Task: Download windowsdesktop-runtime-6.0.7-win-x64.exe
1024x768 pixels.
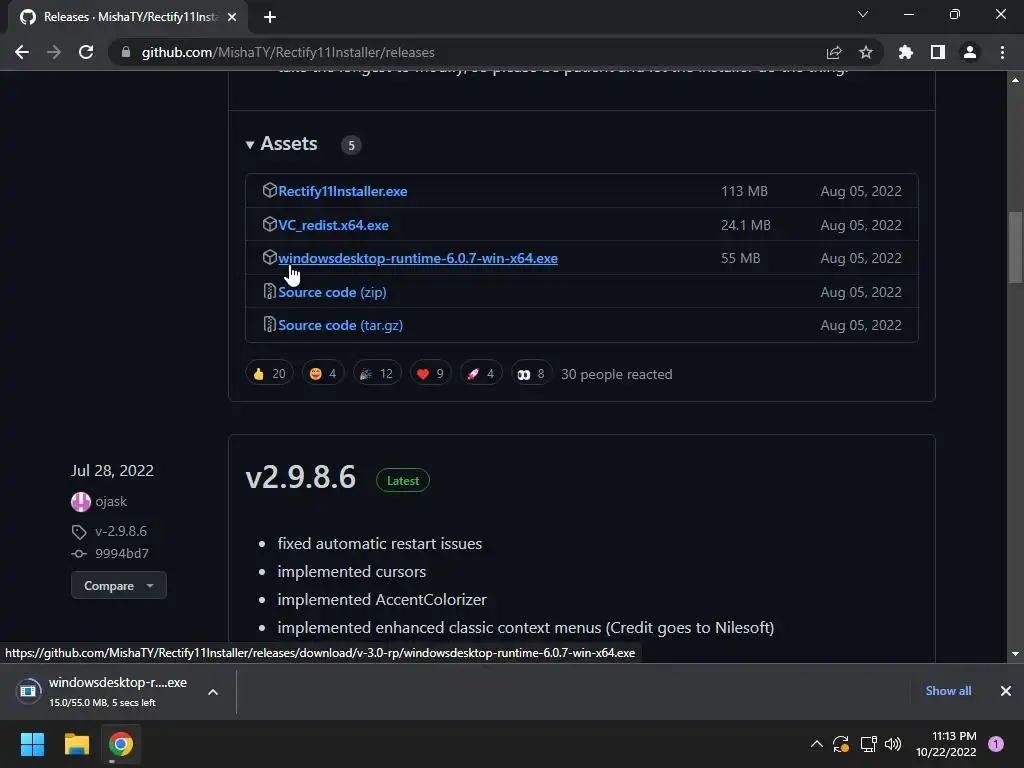Action: point(418,258)
